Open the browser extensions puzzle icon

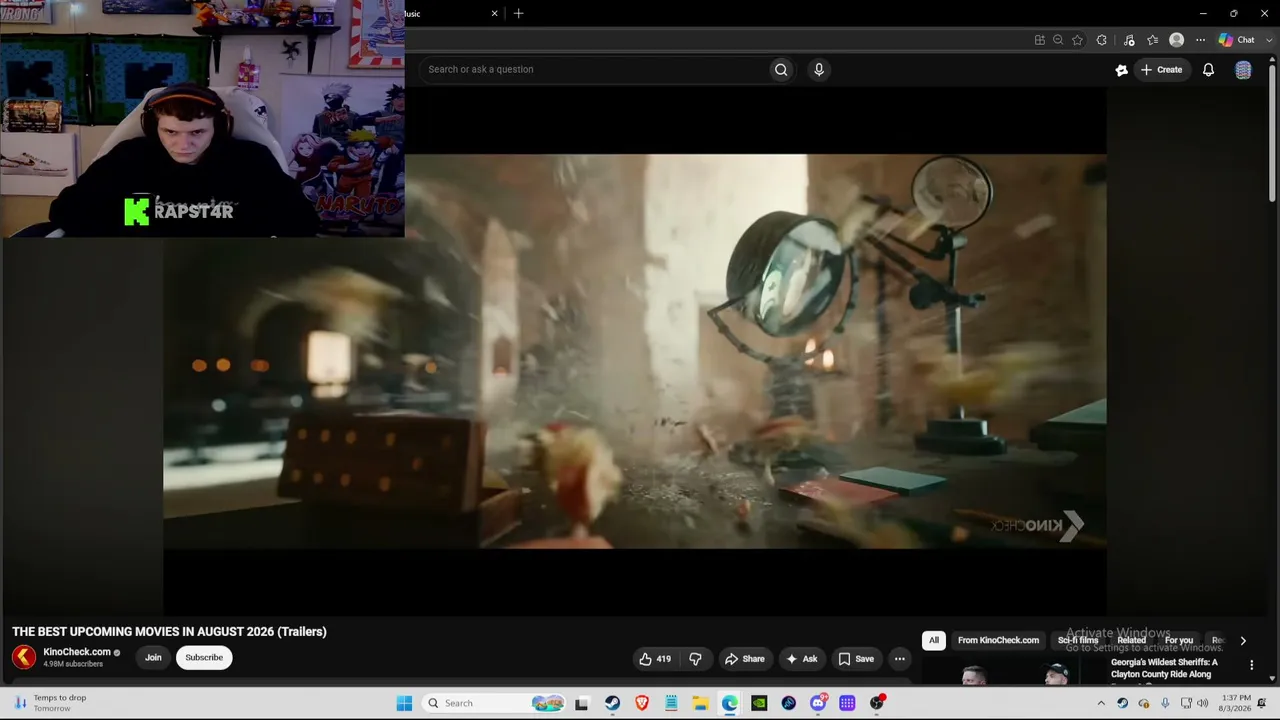[1102, 40]
